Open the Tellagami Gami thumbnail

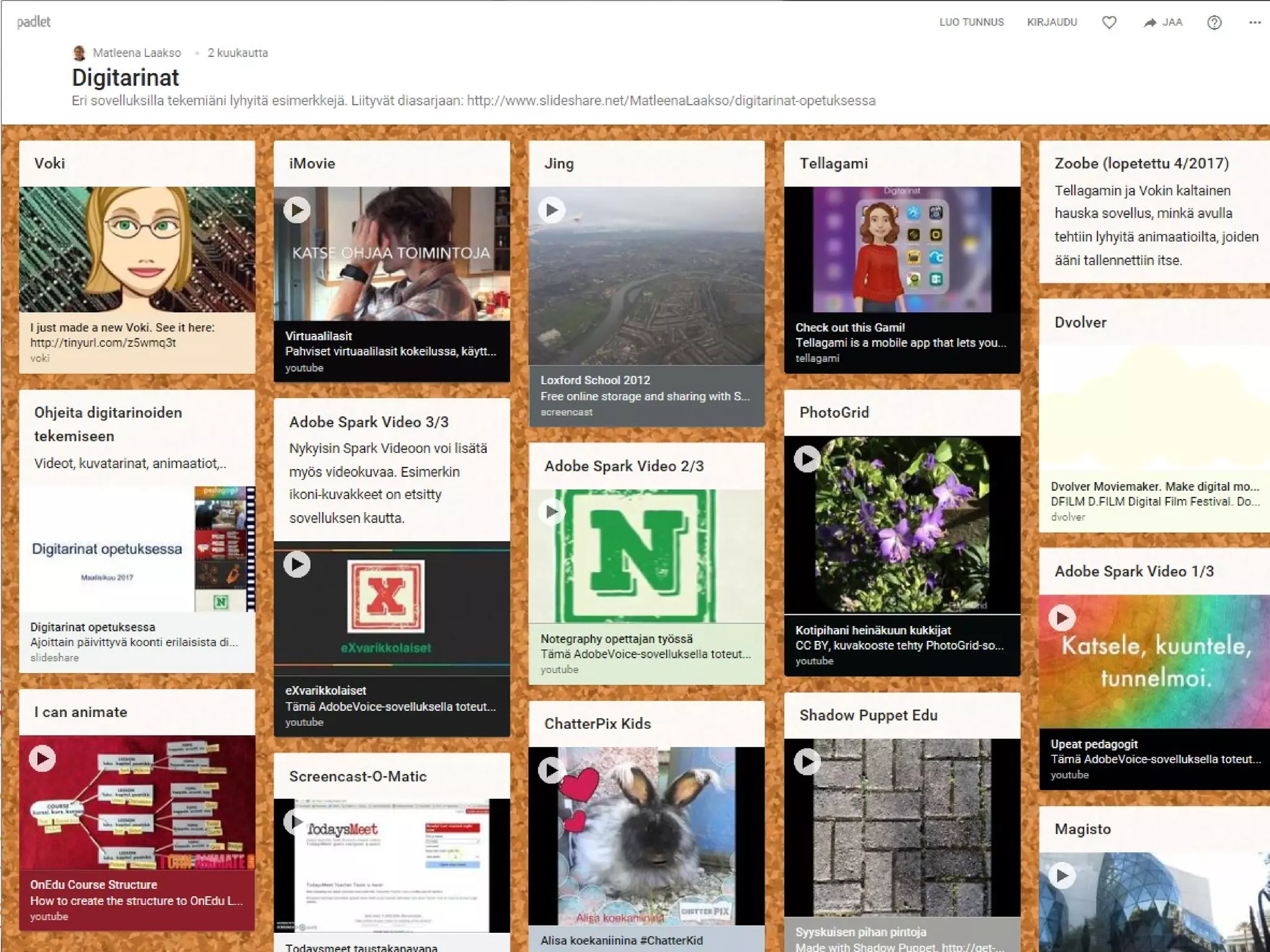point(902,249)
